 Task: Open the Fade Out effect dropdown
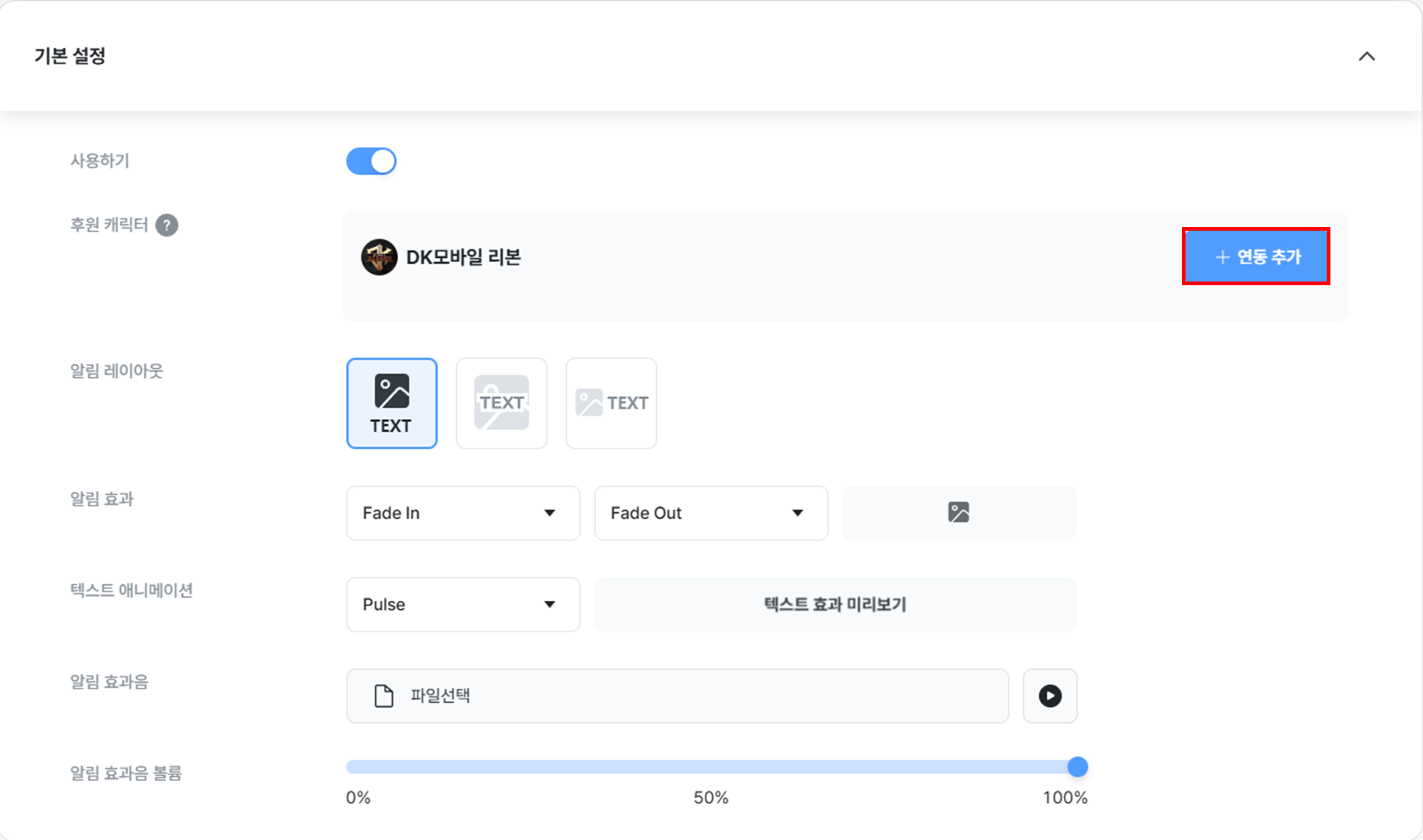click(711, 513)
